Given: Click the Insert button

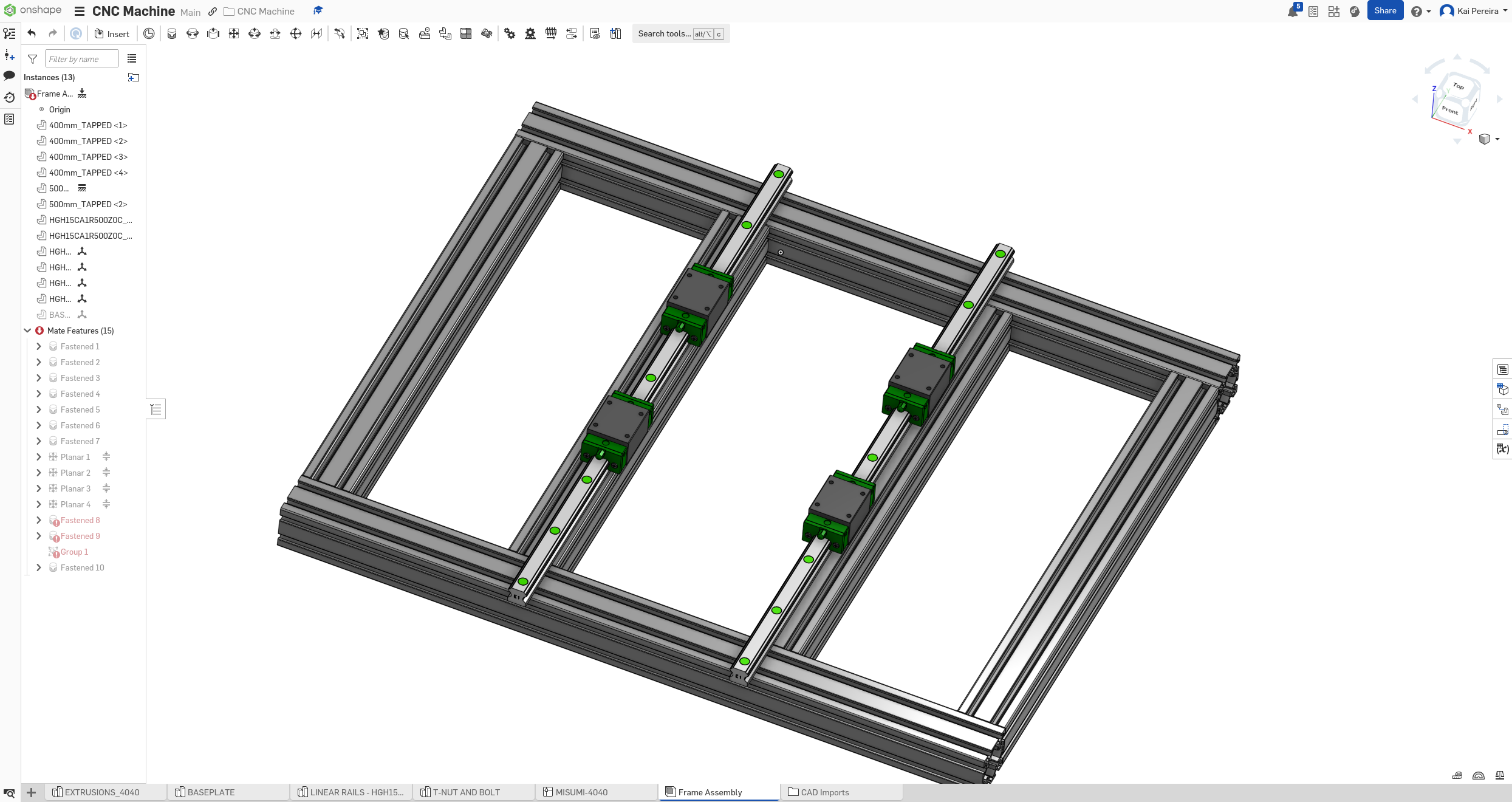Looking at the screenshot, I should [112, 34].
